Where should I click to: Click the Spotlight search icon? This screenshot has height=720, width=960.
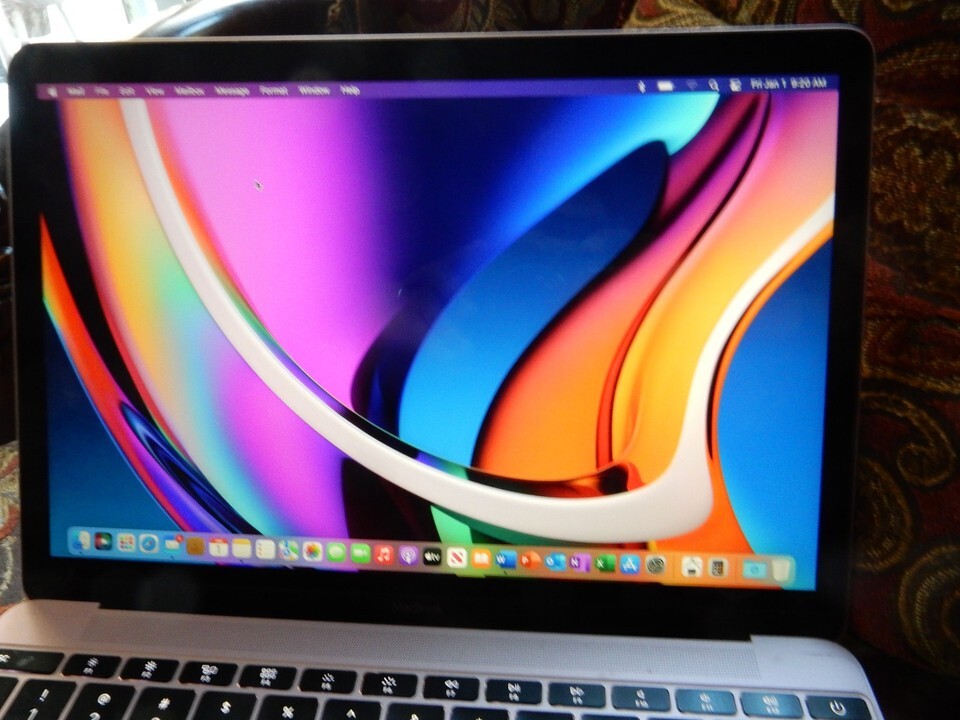pos(713,87)
